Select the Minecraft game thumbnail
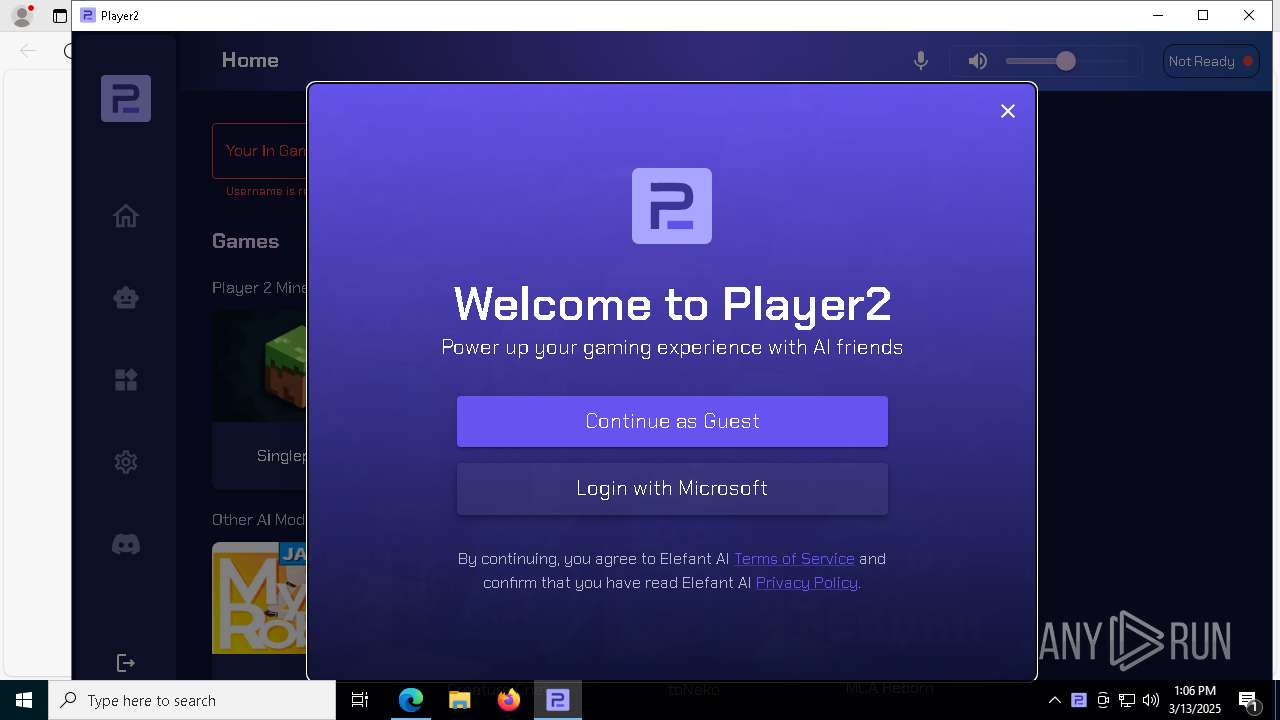This screenshot has height=720, width=1280. pyautogui.click(x=260, y=365)
